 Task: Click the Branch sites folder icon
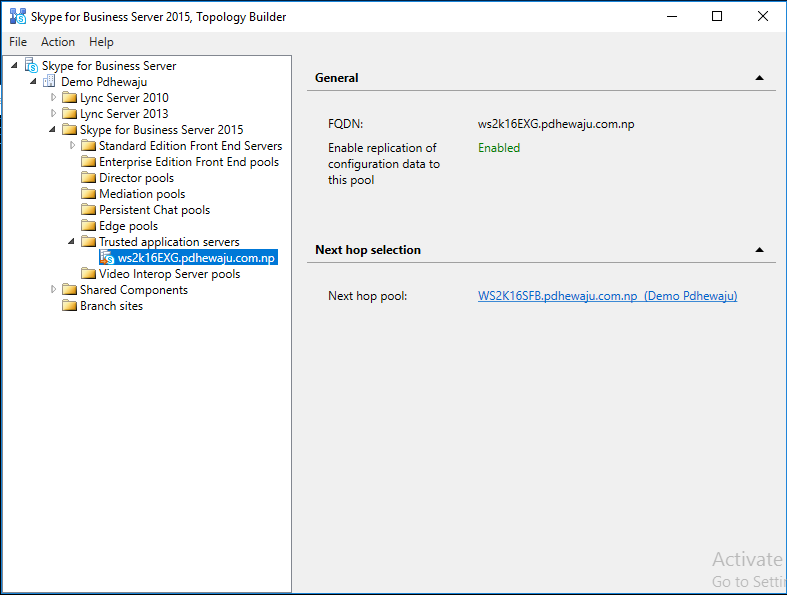pyautogui.click(x=69, y=306)
